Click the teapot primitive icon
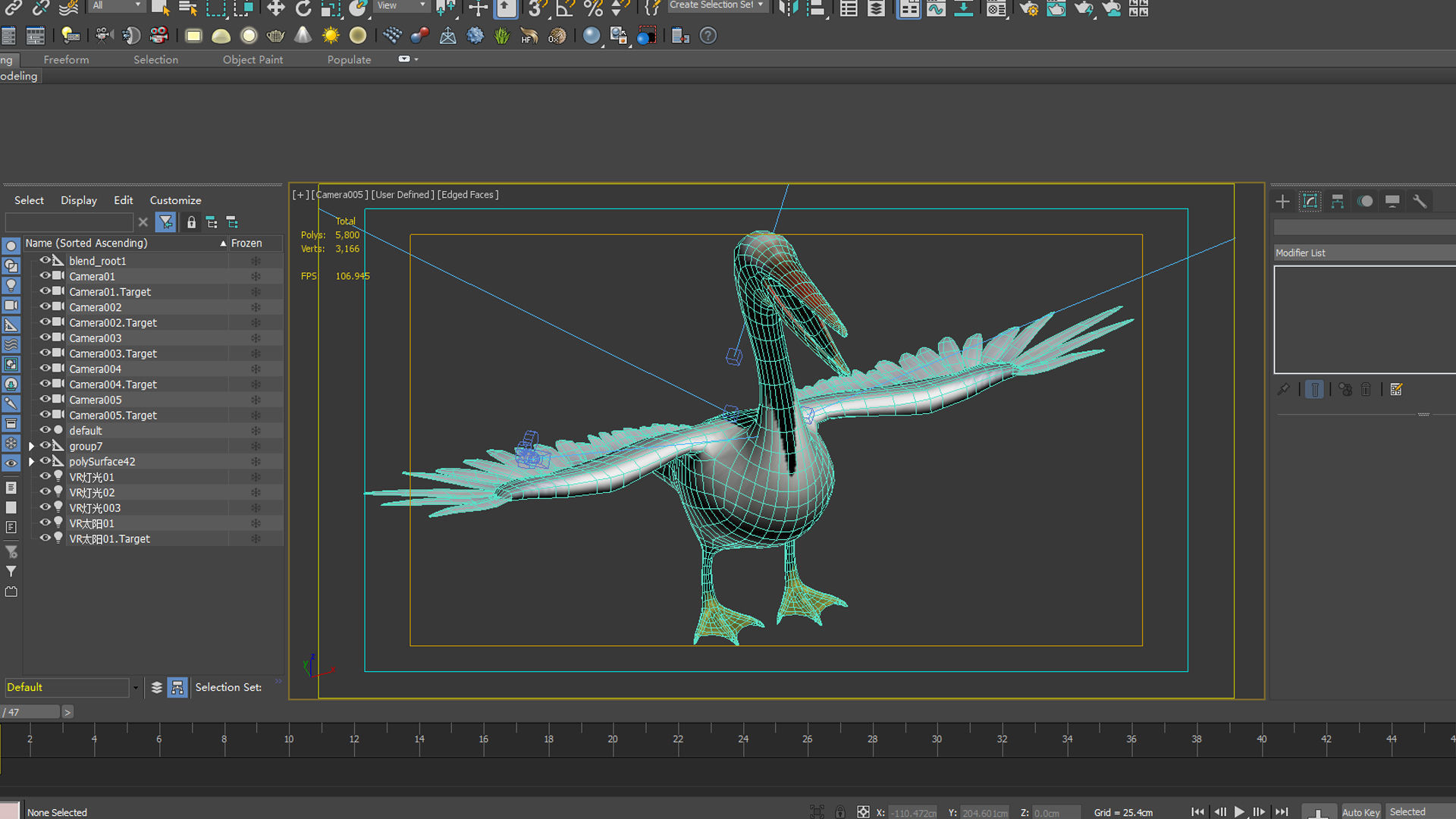This screenshot has height=819, width=1456. pos(276,36)
